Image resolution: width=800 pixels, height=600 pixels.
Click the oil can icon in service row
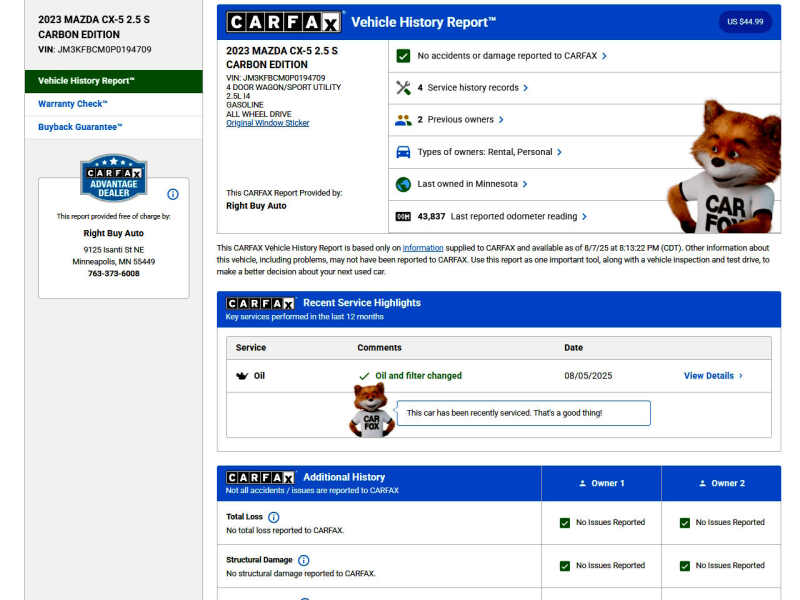tap(242, 376)
